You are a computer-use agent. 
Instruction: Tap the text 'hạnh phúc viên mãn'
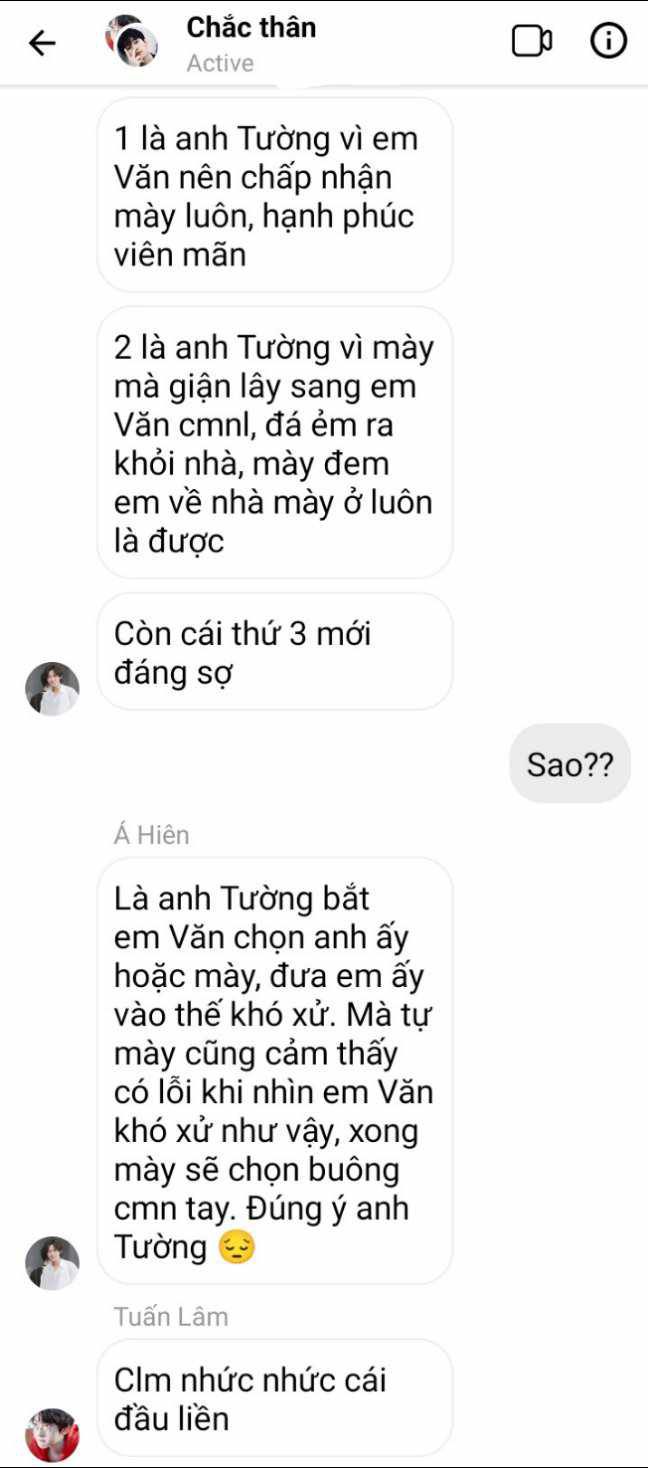coord(264,235)
